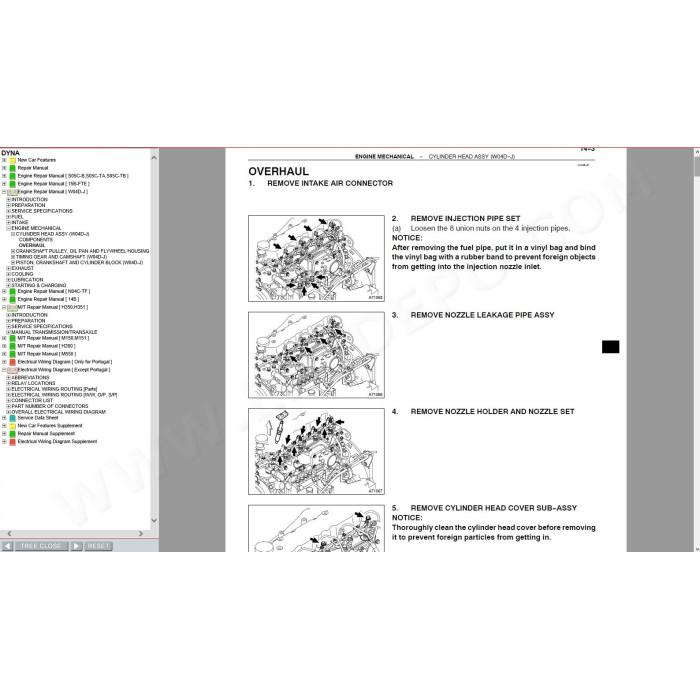The width and height of the screenshot is (700, 700).
Task: Select MANUAL TRANSMISSION/TRANSAXLE tree entry
Action: tap(54, 332)
